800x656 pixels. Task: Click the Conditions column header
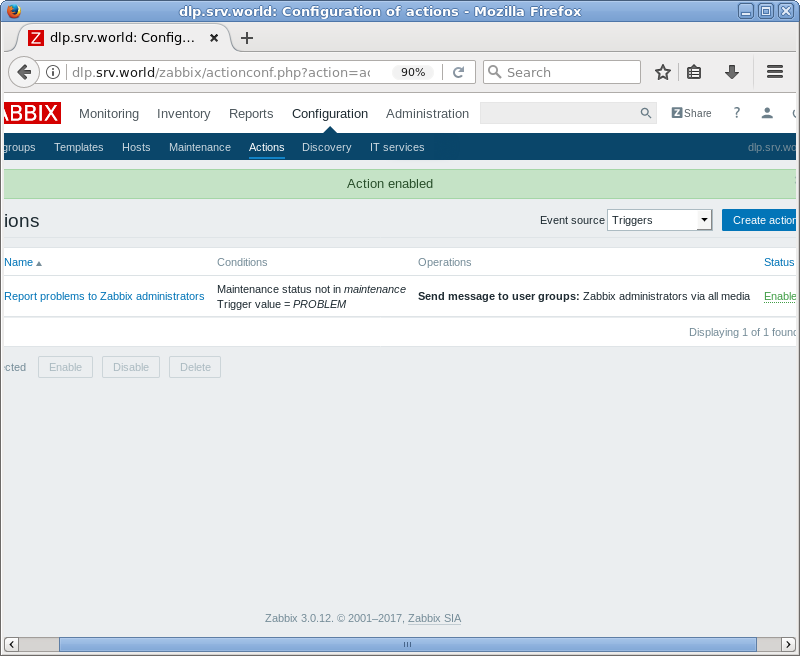point(242,262)
